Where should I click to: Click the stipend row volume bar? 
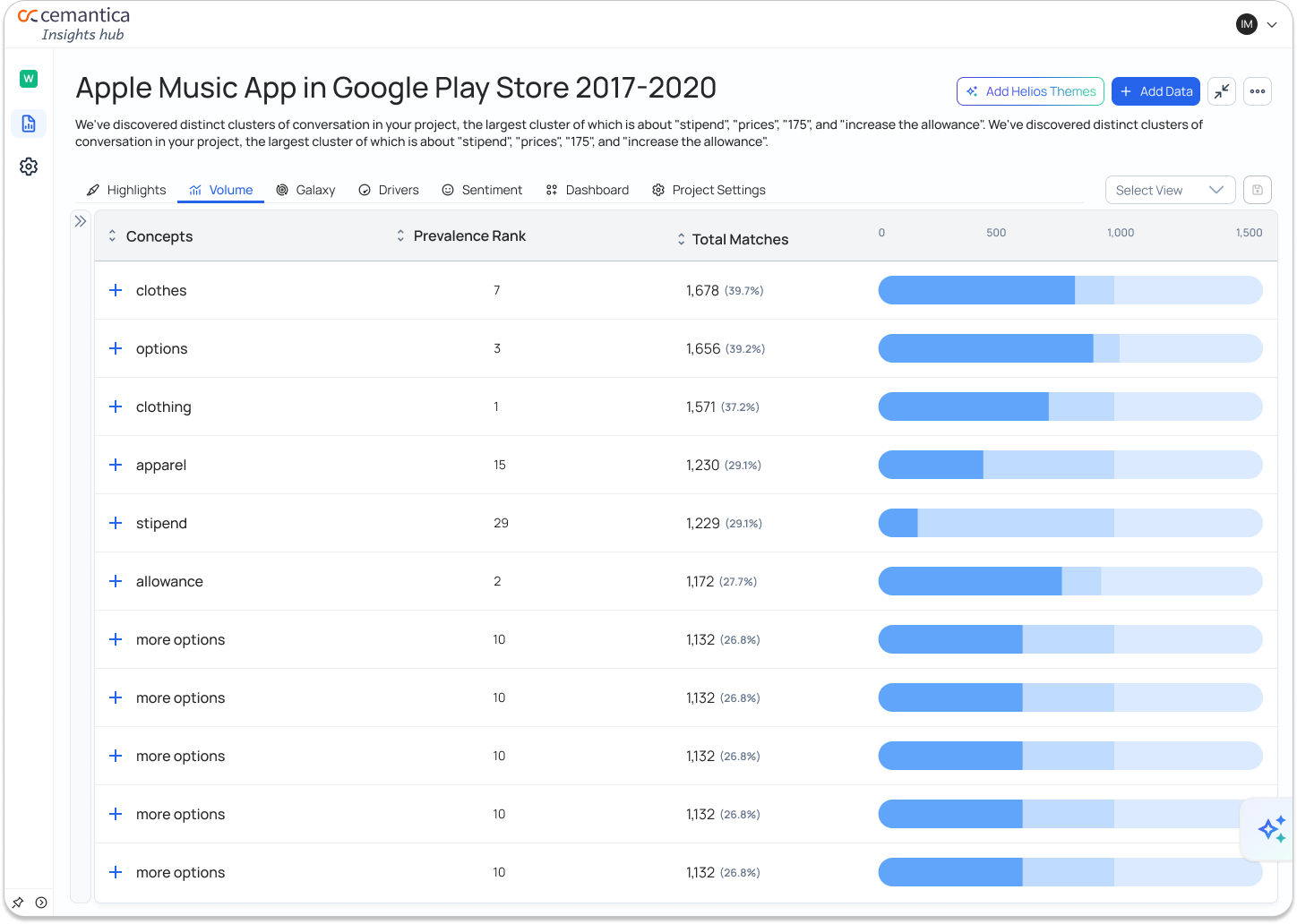(1070, 523)
